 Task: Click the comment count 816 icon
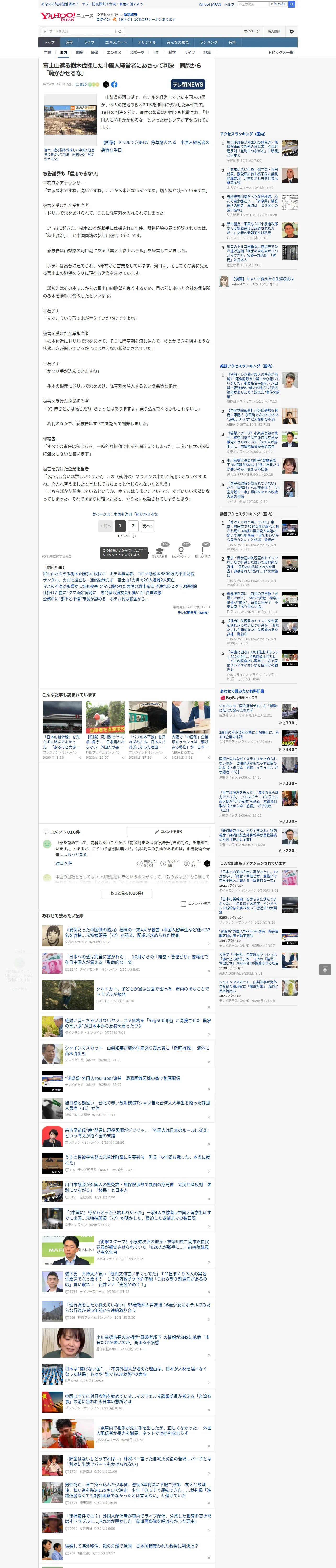[x=82, y=85]
